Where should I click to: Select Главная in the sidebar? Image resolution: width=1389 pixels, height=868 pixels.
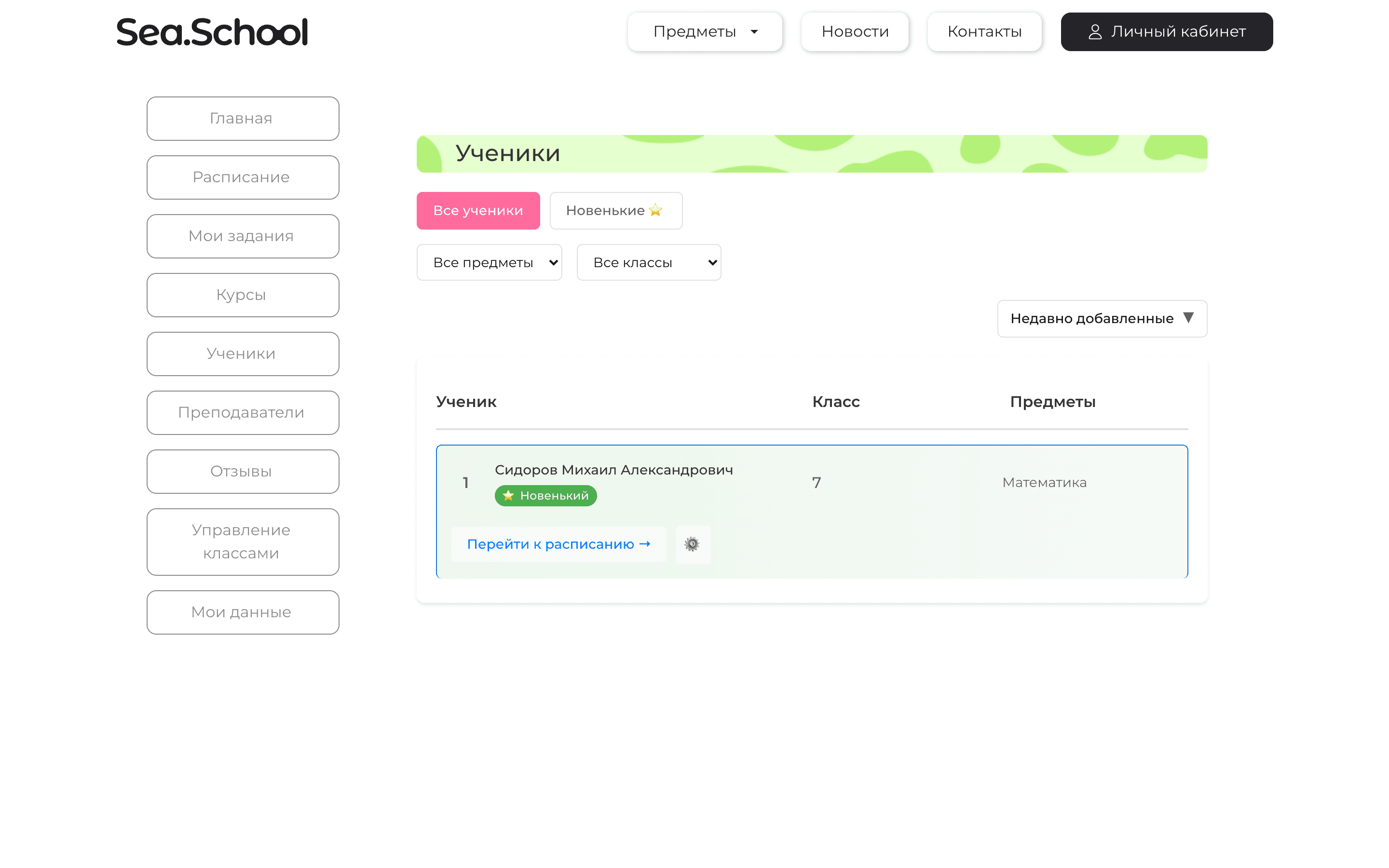click(x=243, y=118)
